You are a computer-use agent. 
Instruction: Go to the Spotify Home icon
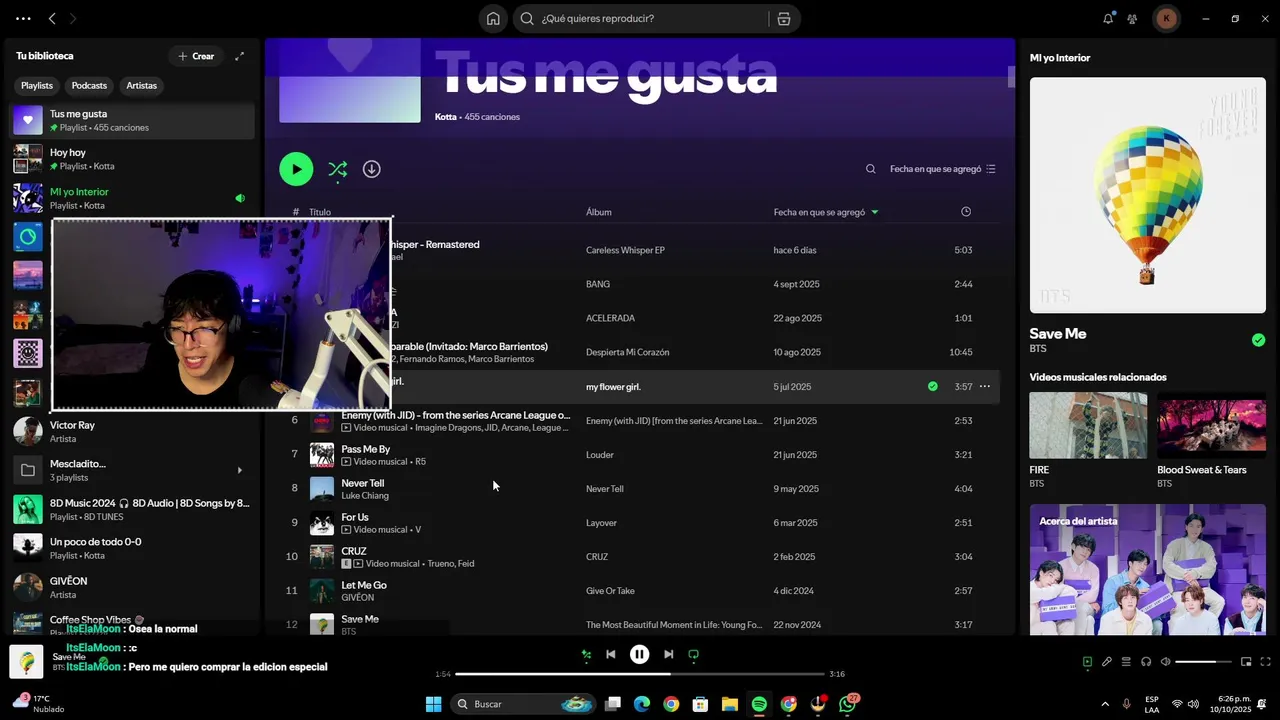[x=493, y=18]
